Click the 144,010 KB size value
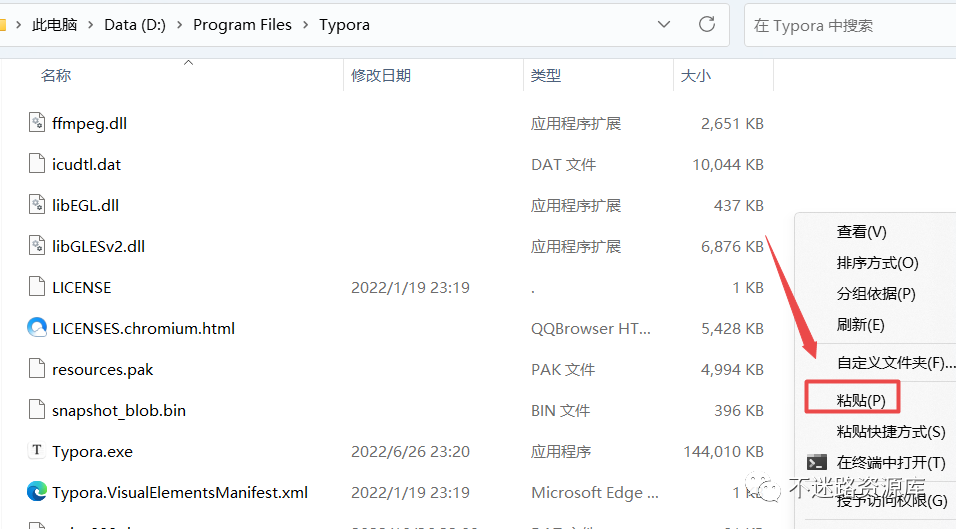Image resolution: width=956 pixels, height=529 pixels. coord(724,452)
